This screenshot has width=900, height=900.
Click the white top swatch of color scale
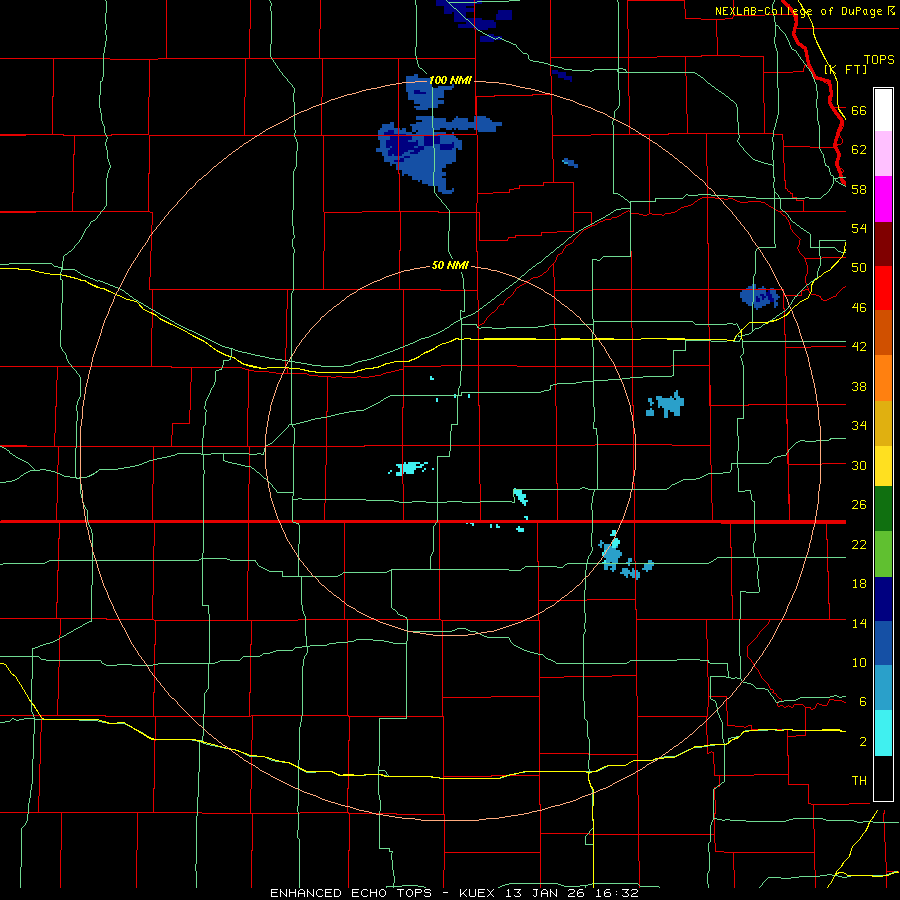click(883, 110)
